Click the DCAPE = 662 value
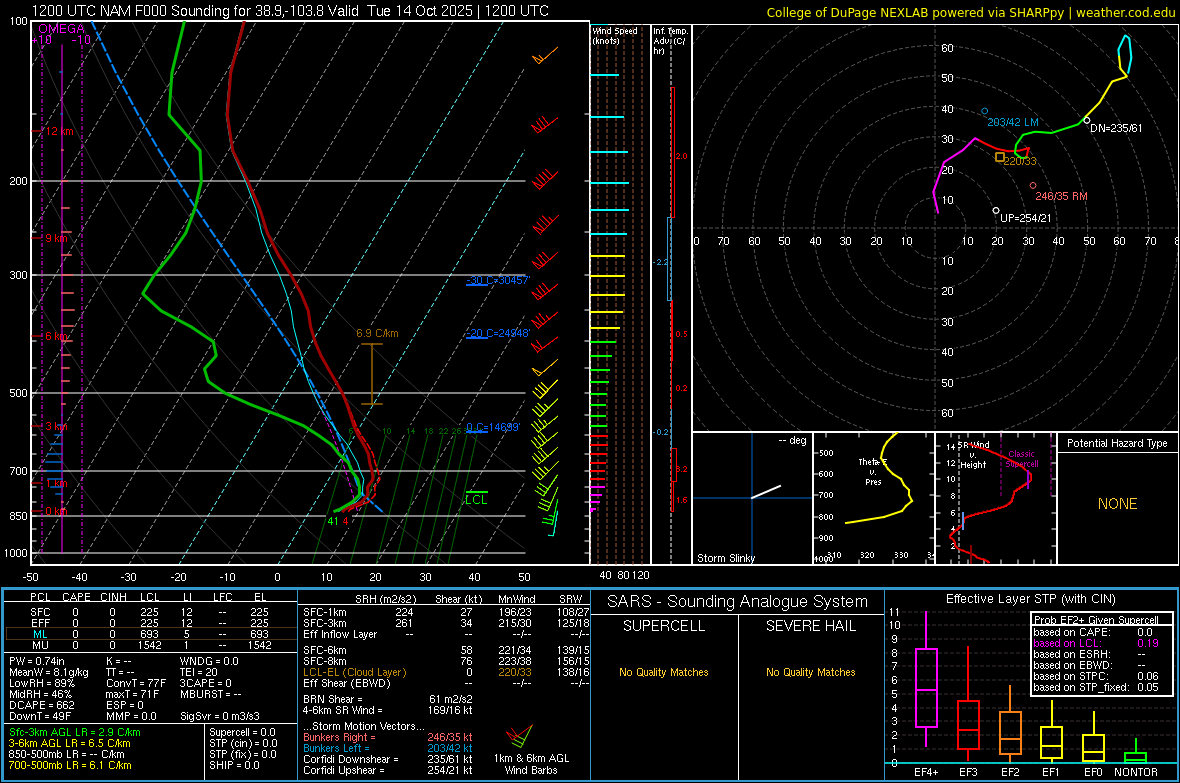Viewport: 1180px width, 783px height. (x=41, y=705)
